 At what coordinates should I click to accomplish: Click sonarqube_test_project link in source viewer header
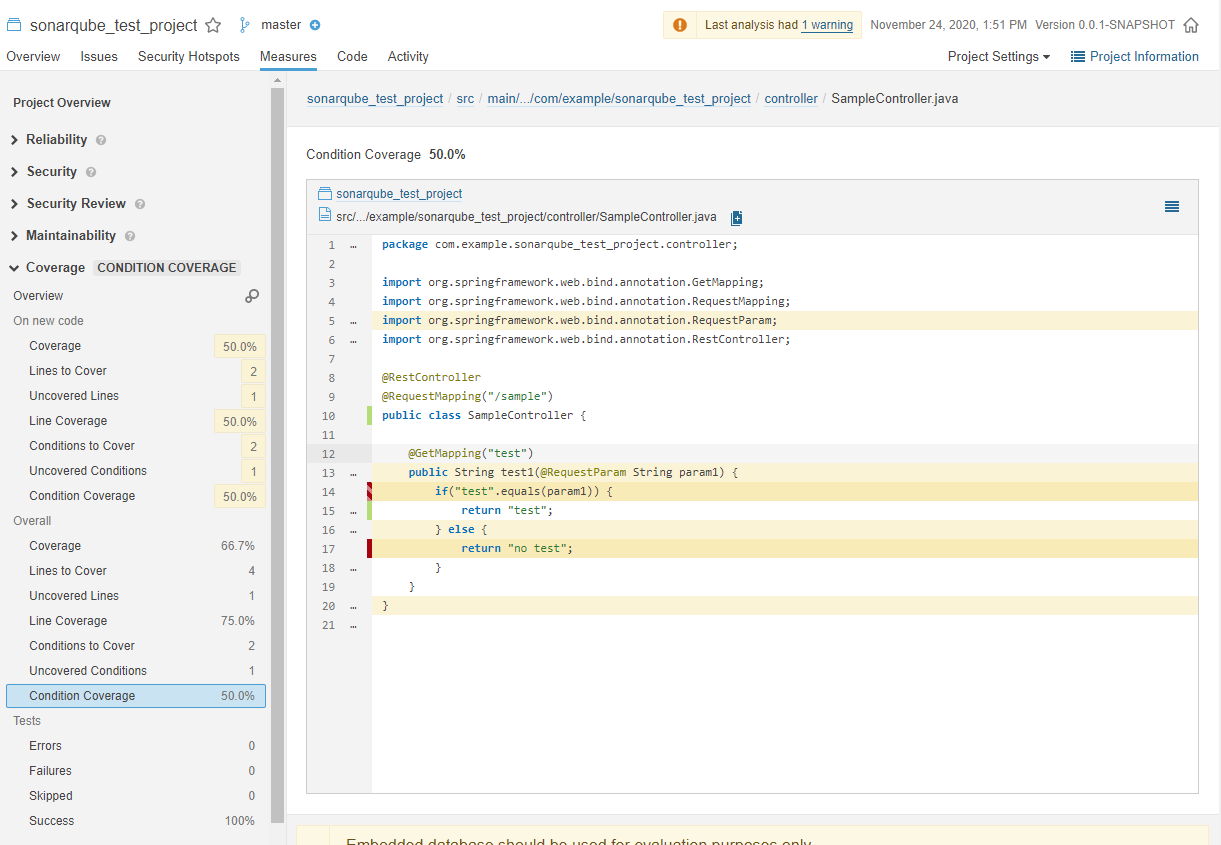[399, 194]
